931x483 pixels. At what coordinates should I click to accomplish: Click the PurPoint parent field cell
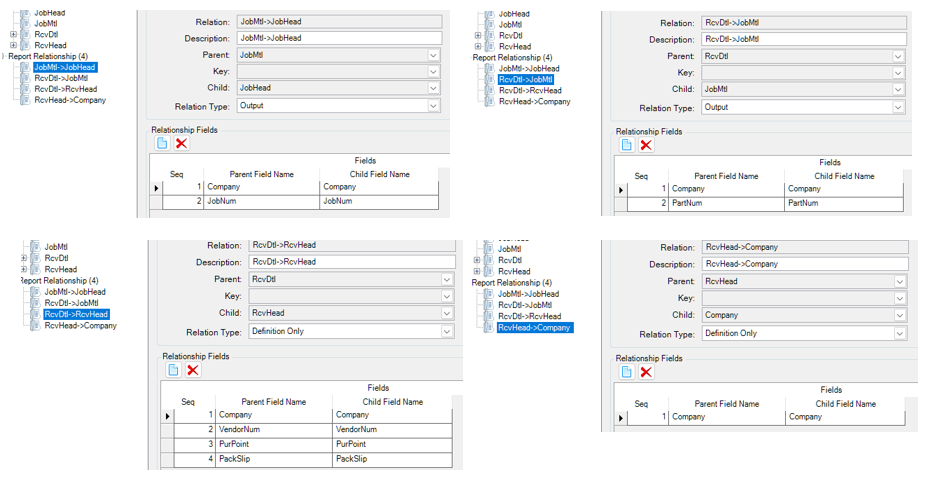(274, 444)
